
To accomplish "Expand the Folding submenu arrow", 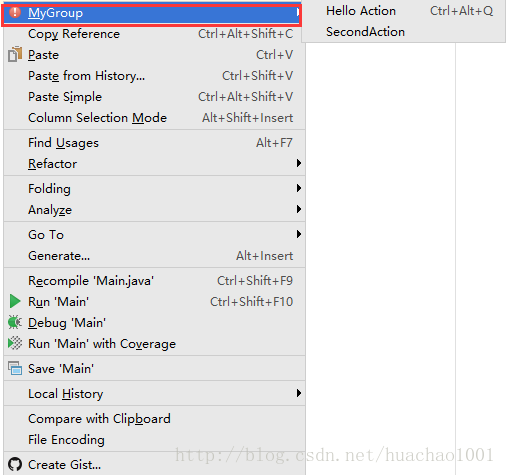I will (x=299, y=188).
